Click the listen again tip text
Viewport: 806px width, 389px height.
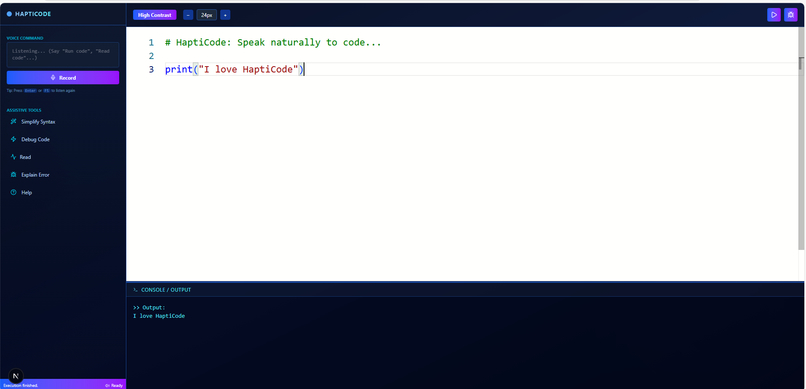click(x=41, y=90)
